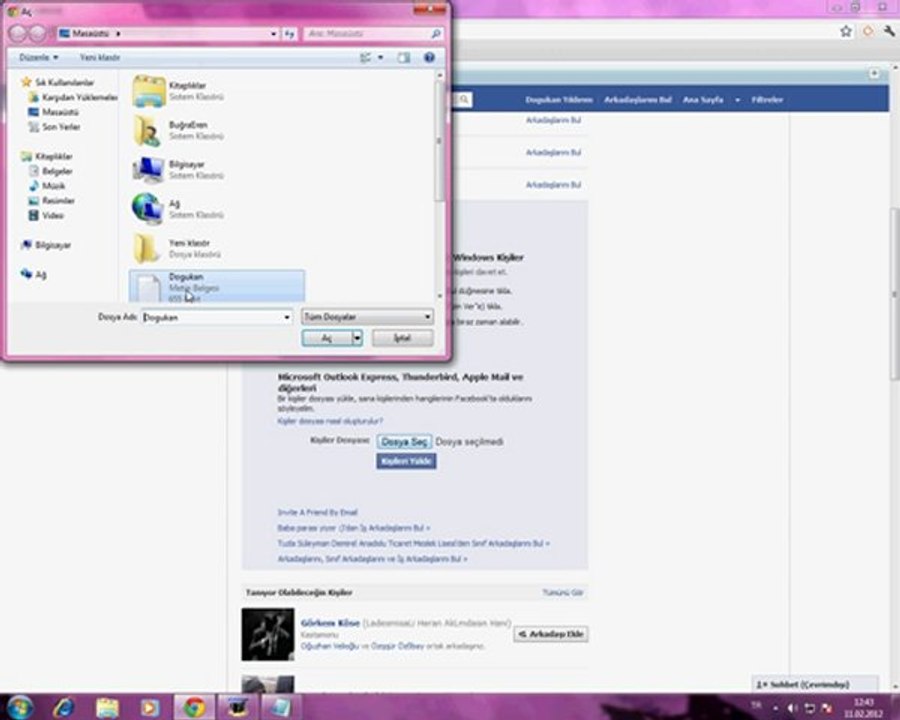Click the Aç button split arrow

tap(357, 338)
